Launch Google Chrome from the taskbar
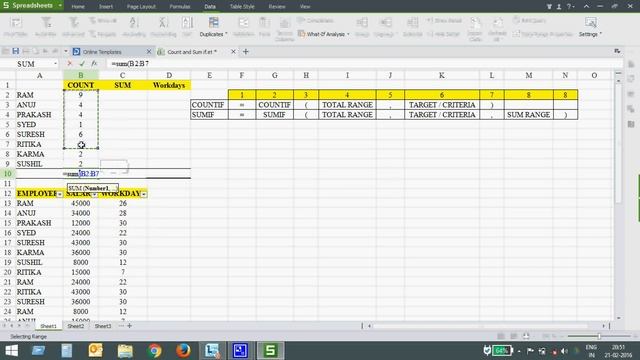The width and height of the screenshot is (640, 360). point(155,351)
